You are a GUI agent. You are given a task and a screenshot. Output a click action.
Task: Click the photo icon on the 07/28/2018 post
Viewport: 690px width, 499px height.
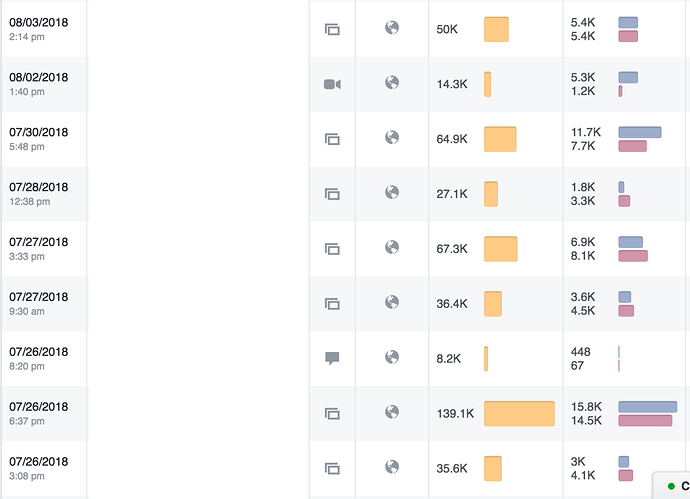pos(332,194)
